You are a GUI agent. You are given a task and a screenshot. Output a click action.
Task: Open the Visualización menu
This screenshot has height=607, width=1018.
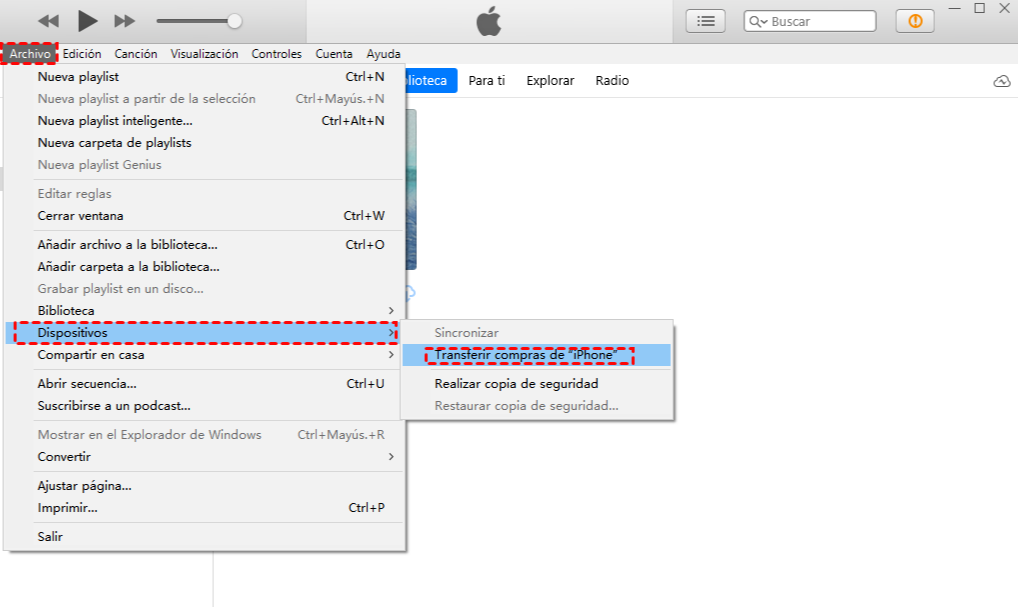pos(204,54)
